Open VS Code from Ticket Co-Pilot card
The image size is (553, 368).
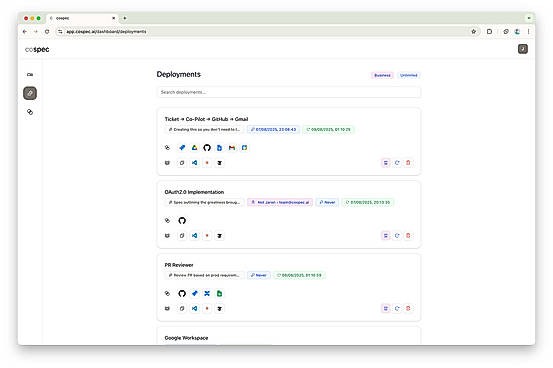pyautogui.click(x=194, y=163)
